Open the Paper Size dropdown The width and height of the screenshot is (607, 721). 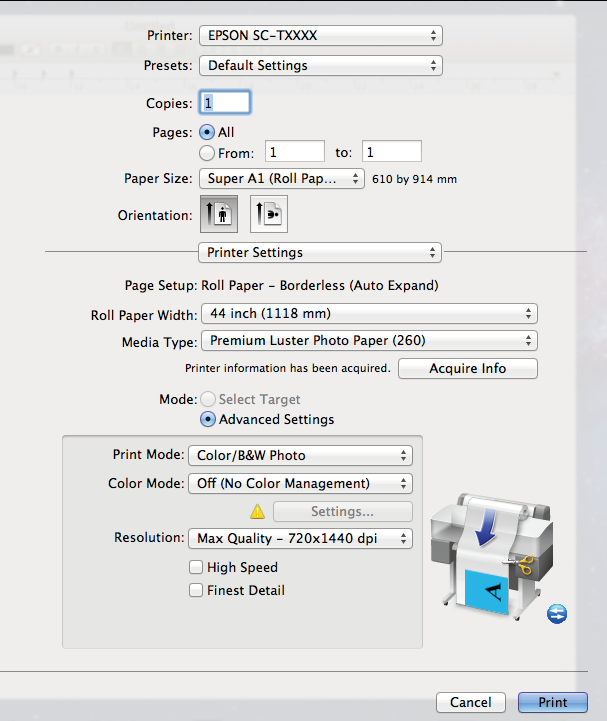pos(282,178)
